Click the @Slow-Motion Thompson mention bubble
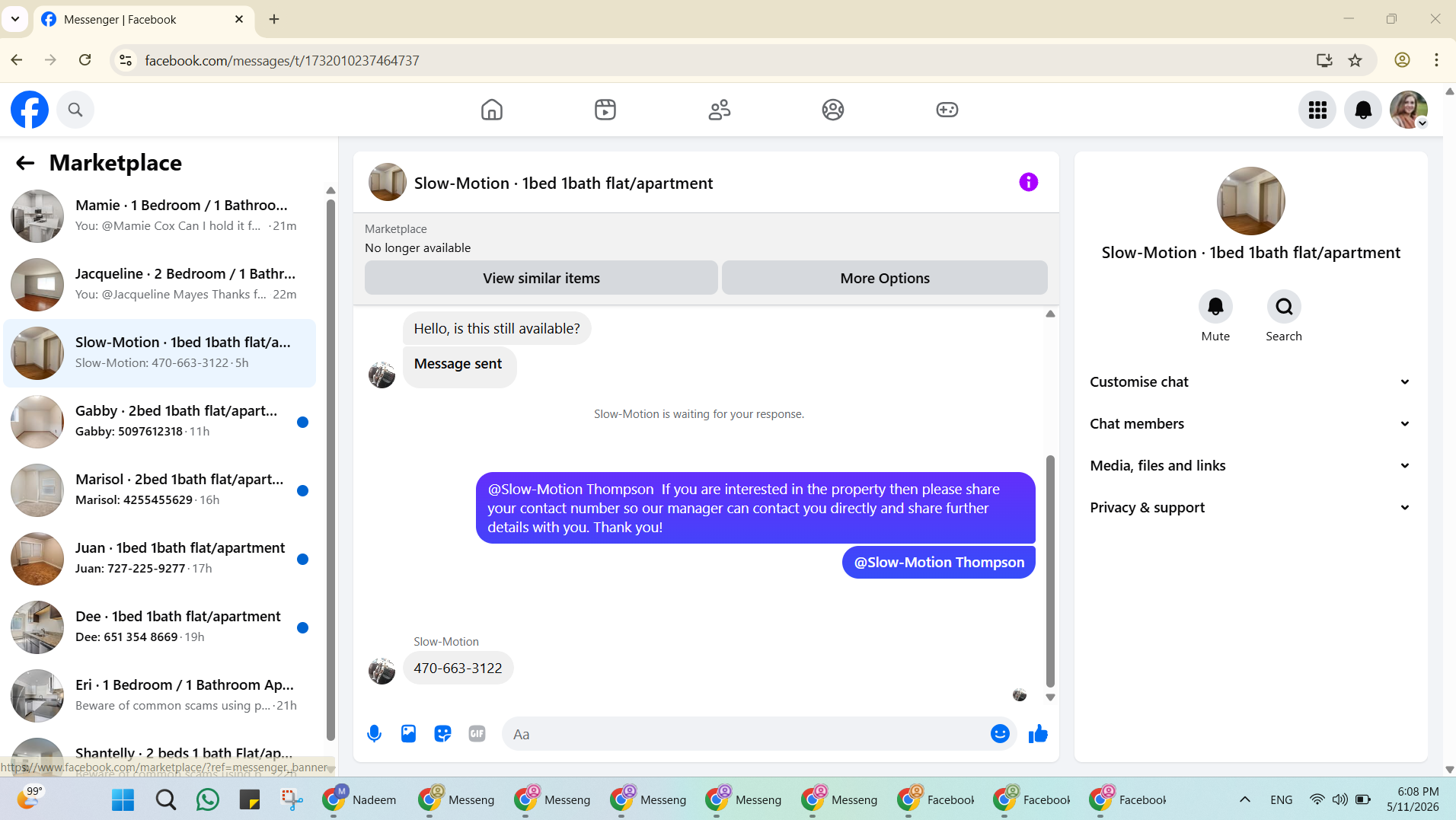Viewport: 1456px width, 820px height. (x=939, y=563)
